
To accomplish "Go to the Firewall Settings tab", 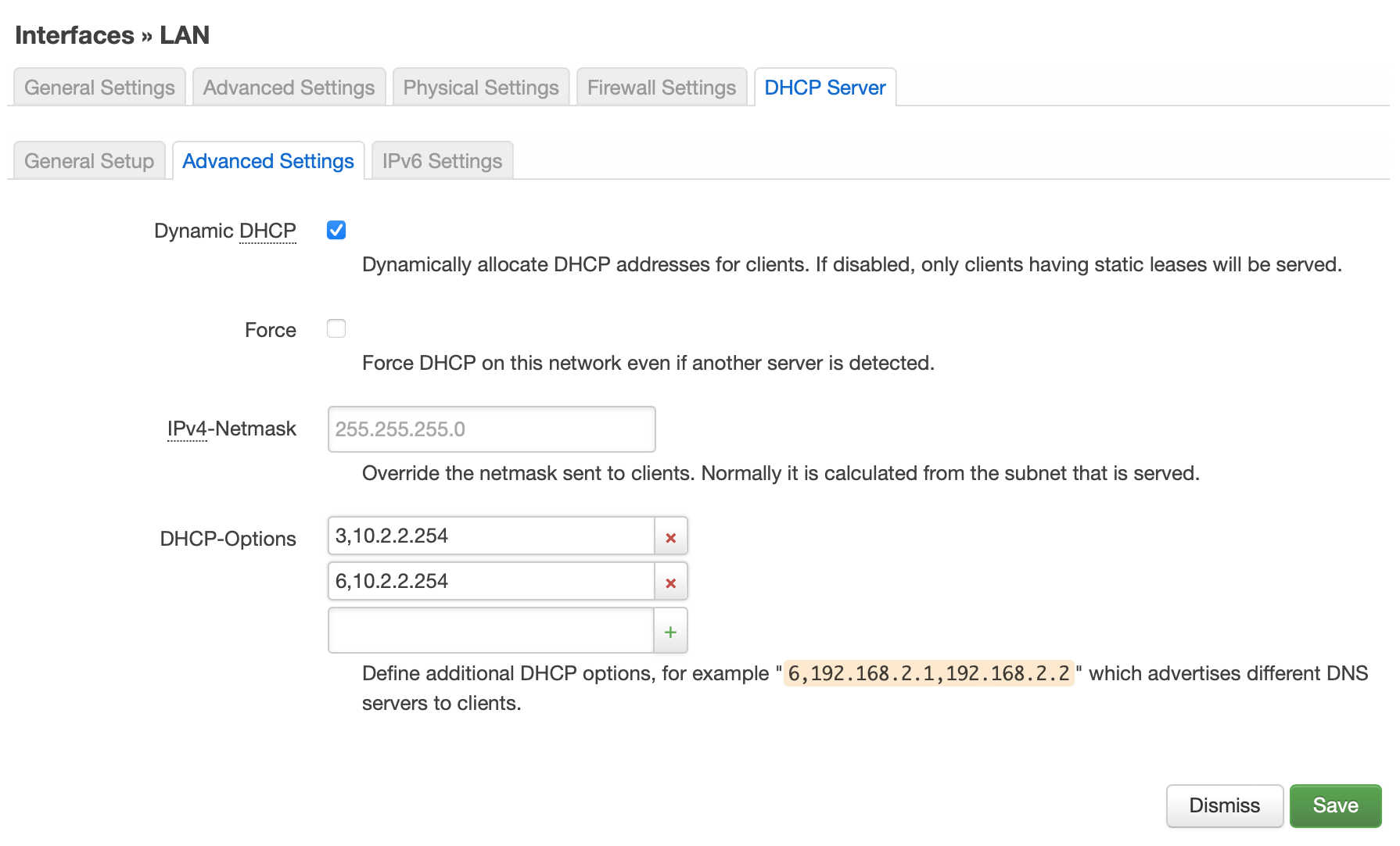I will click(661, 88).
